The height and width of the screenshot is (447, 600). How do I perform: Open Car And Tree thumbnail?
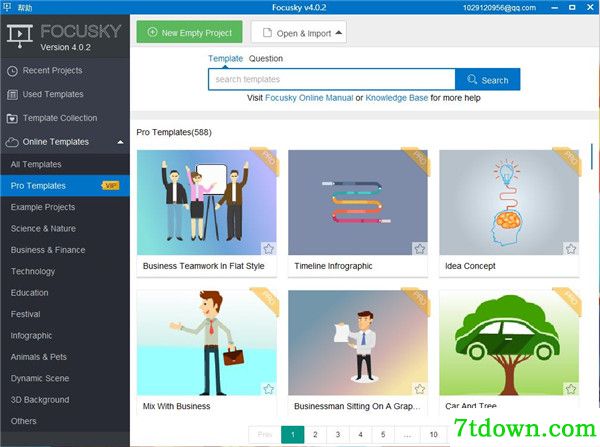(509, 343)
